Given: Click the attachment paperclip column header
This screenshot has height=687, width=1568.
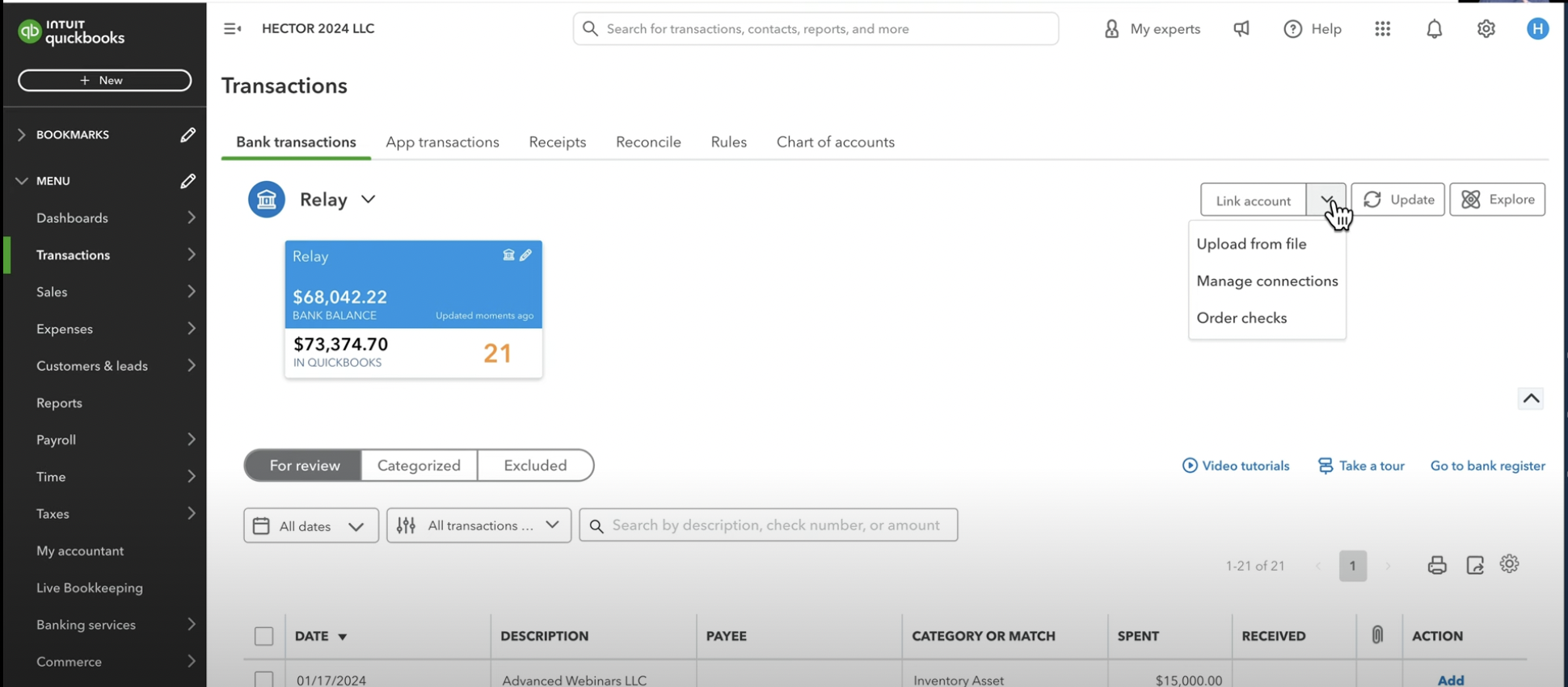Looking at the screenshot, I should [x=1377, y=635].
